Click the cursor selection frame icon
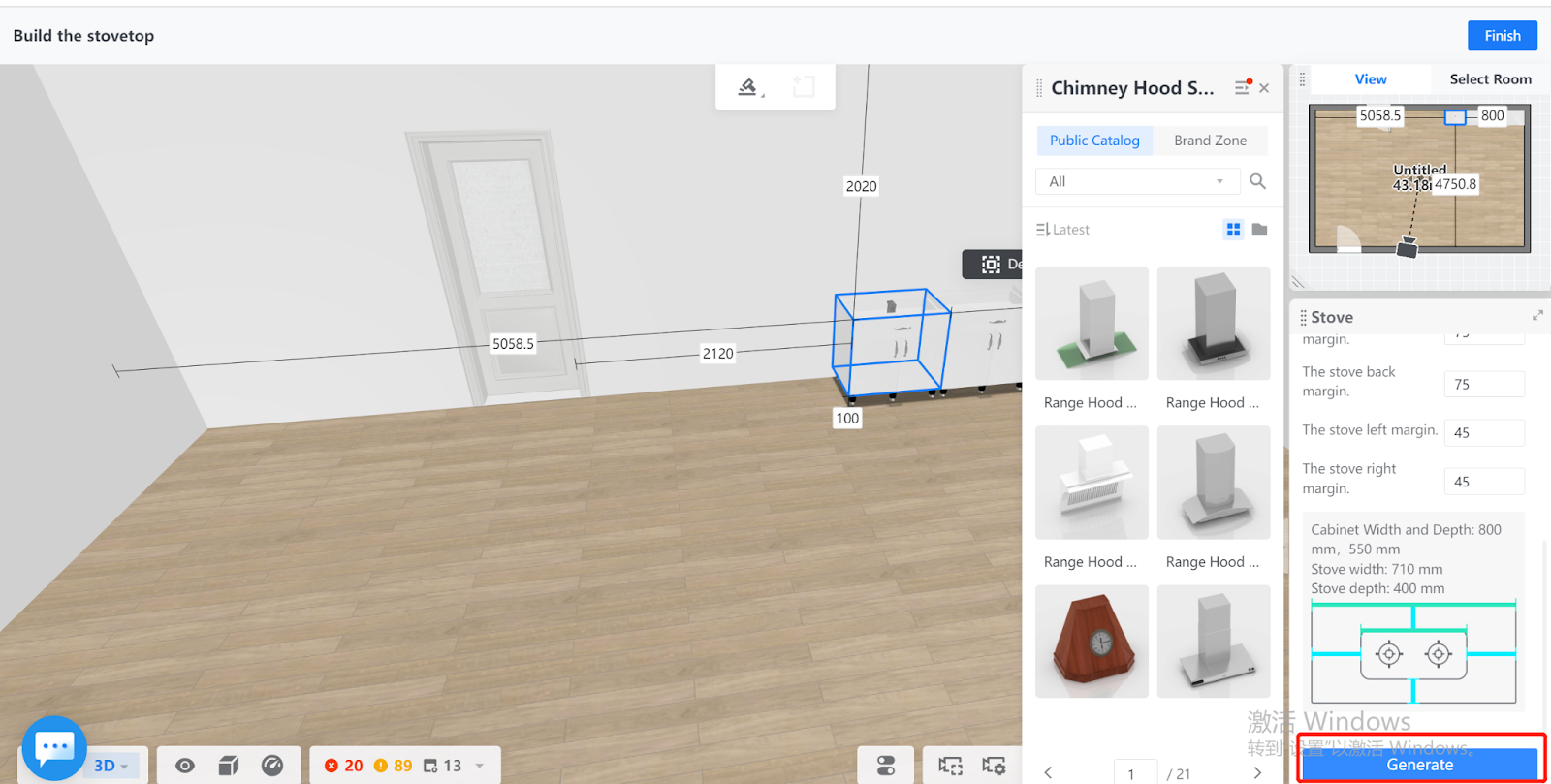 950,766
